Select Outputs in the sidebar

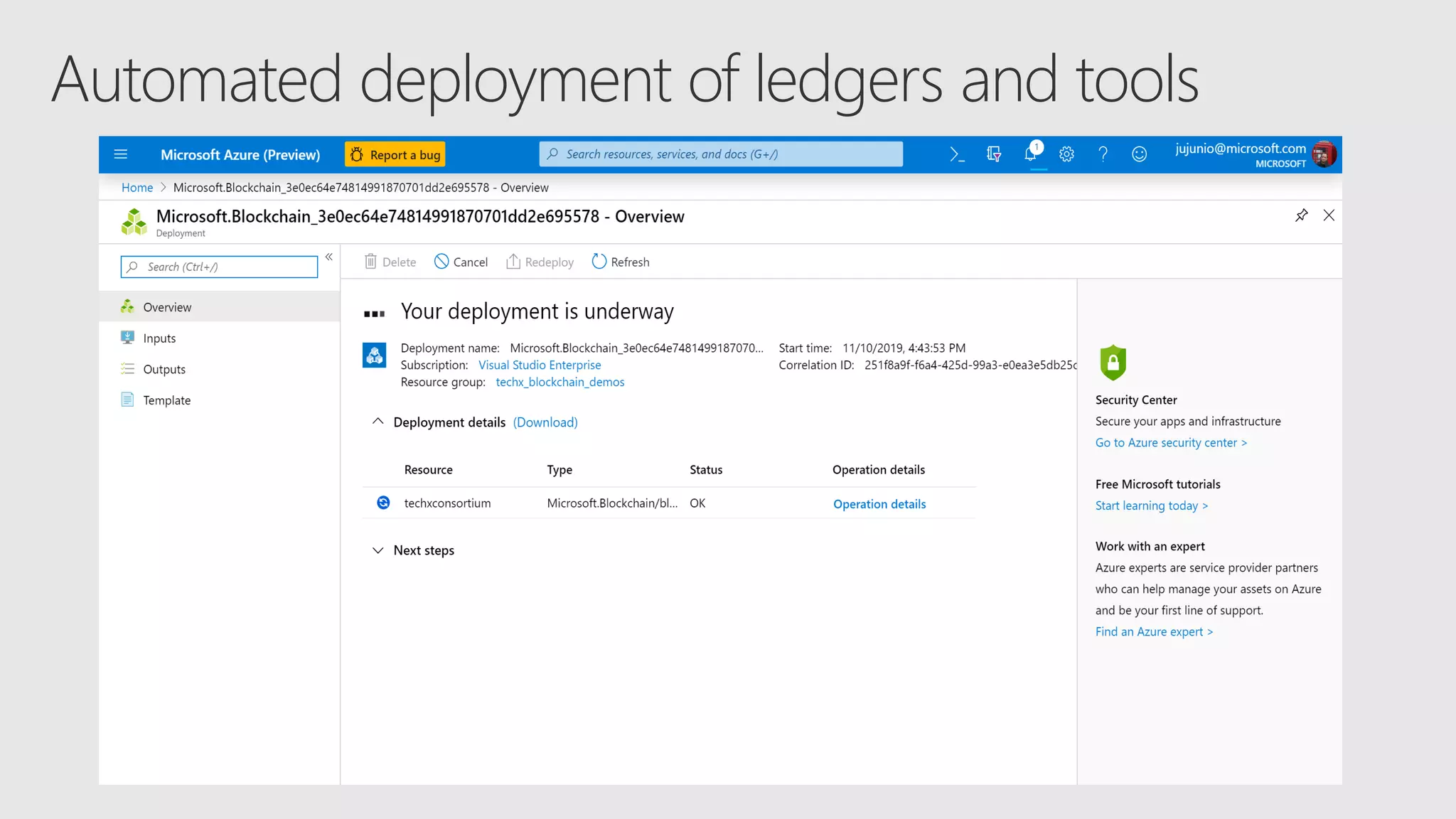pos(219,369)
